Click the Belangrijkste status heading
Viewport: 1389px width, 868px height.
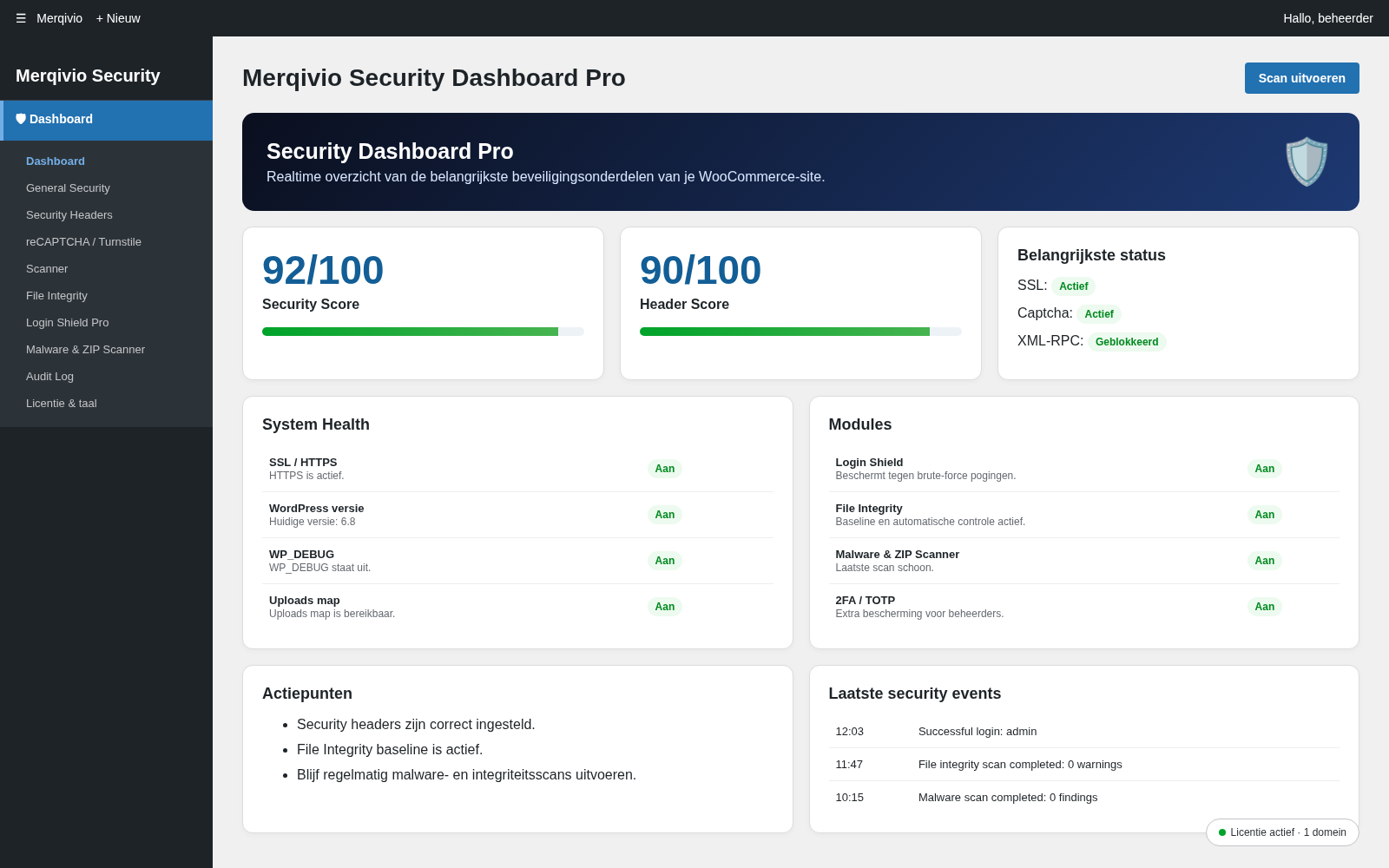tap(1091, 255)
